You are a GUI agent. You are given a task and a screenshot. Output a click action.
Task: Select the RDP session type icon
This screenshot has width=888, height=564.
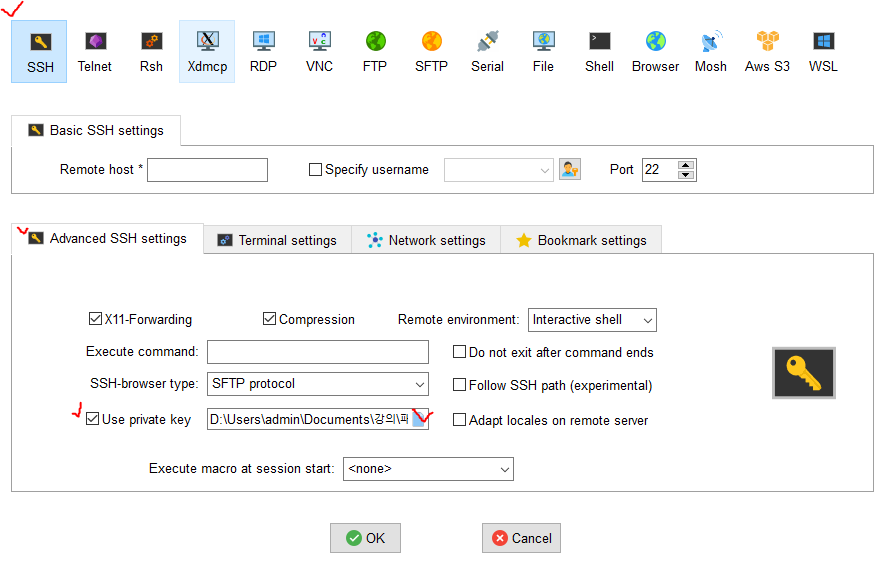[x=263, y=52]
